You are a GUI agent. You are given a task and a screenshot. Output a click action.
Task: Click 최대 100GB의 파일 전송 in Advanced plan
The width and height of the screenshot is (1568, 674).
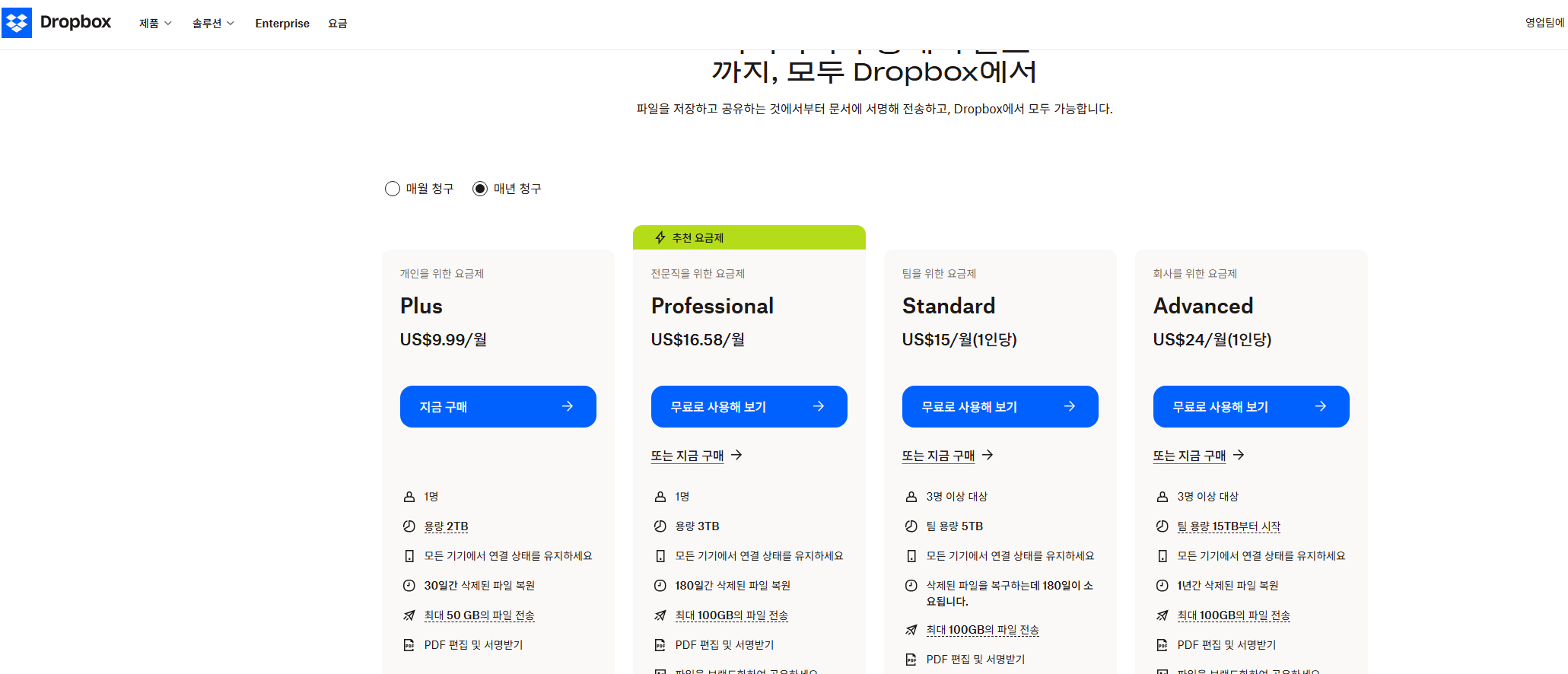click(1233, 615)
